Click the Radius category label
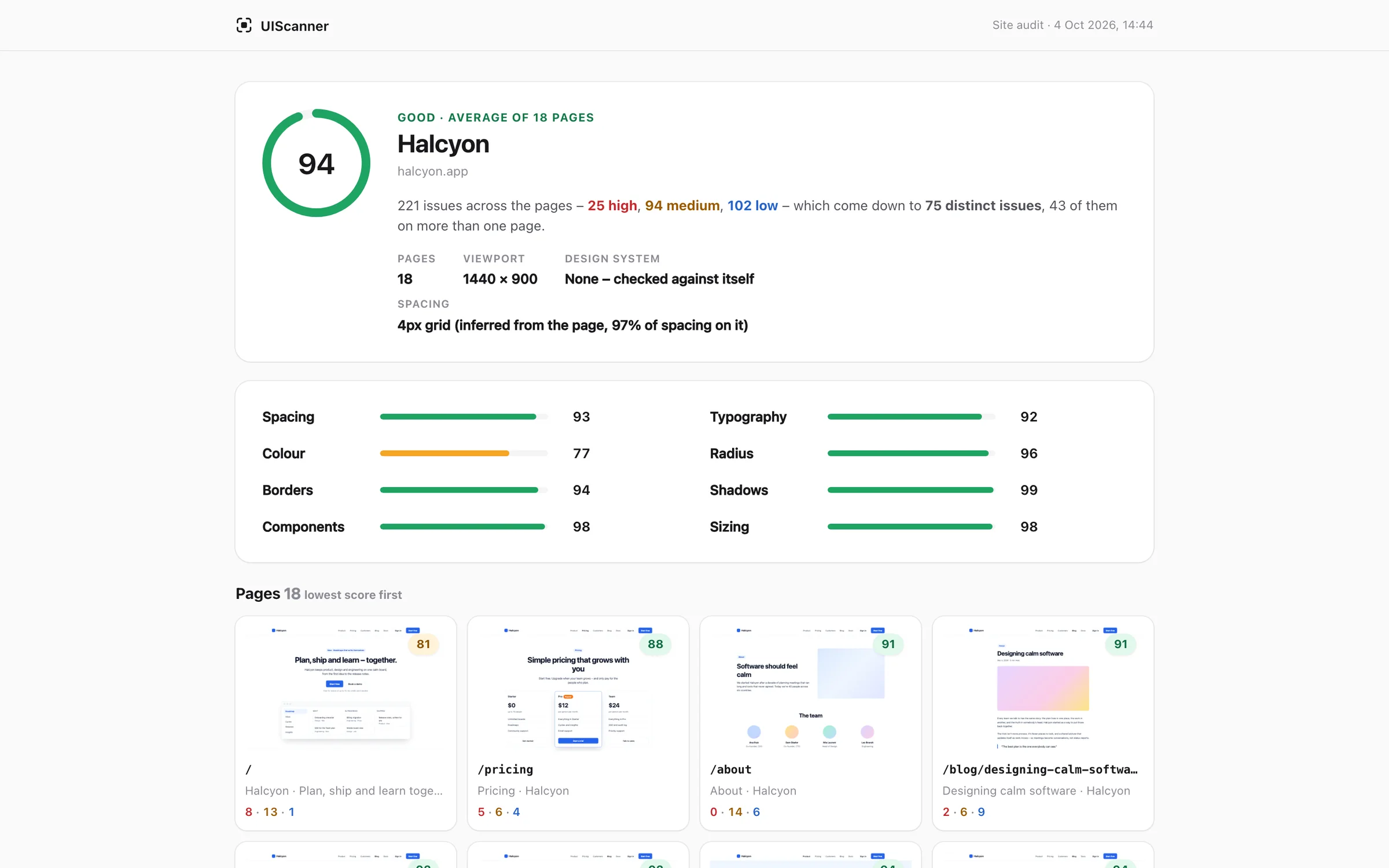 point(732,453)
